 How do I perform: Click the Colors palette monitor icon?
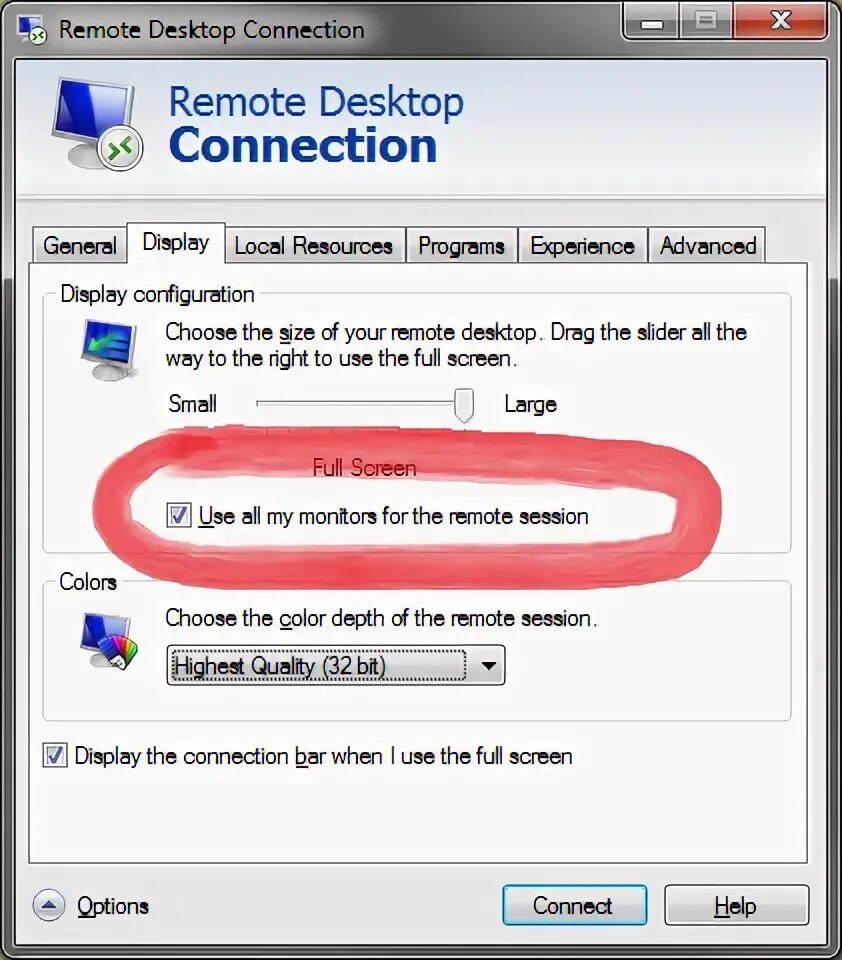[109, 642]
